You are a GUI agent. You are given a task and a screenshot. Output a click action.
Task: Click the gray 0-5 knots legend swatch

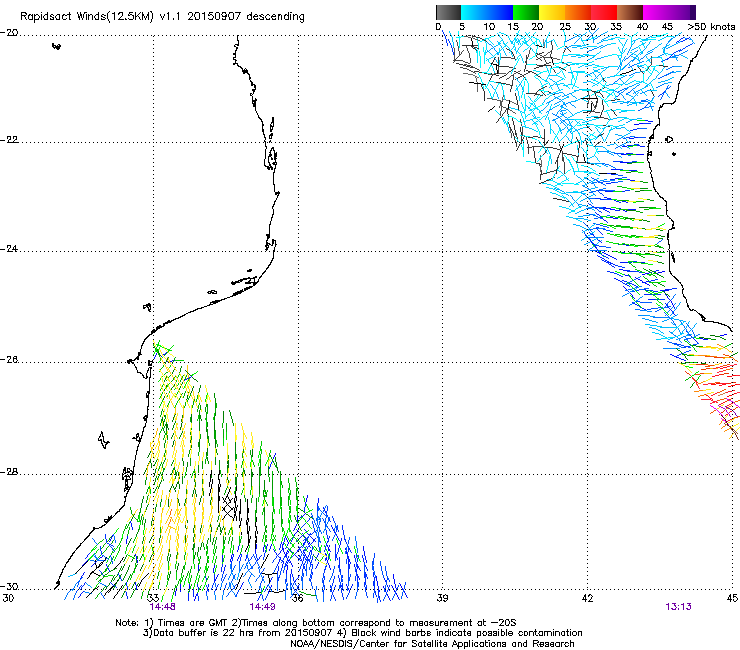[x=448, y=12]
